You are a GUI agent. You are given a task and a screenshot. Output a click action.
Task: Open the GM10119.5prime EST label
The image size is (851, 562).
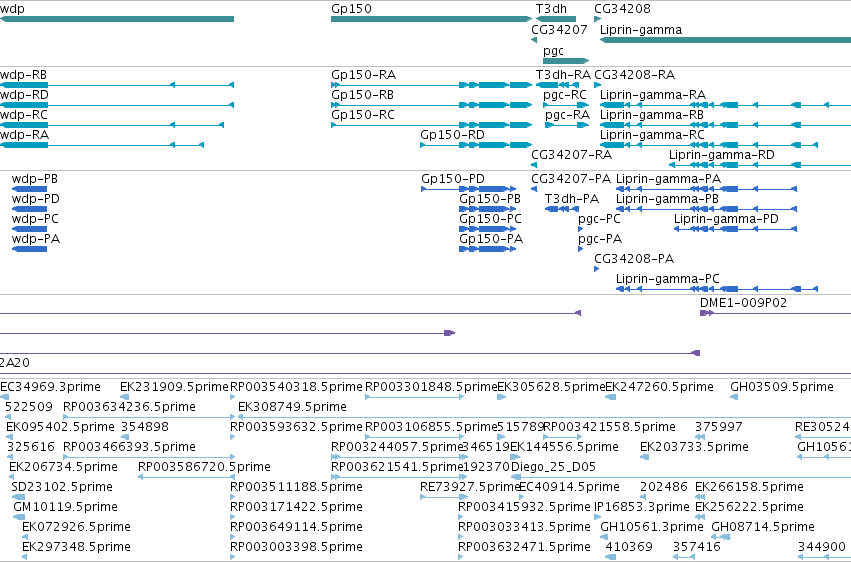(x=65, y=507)
